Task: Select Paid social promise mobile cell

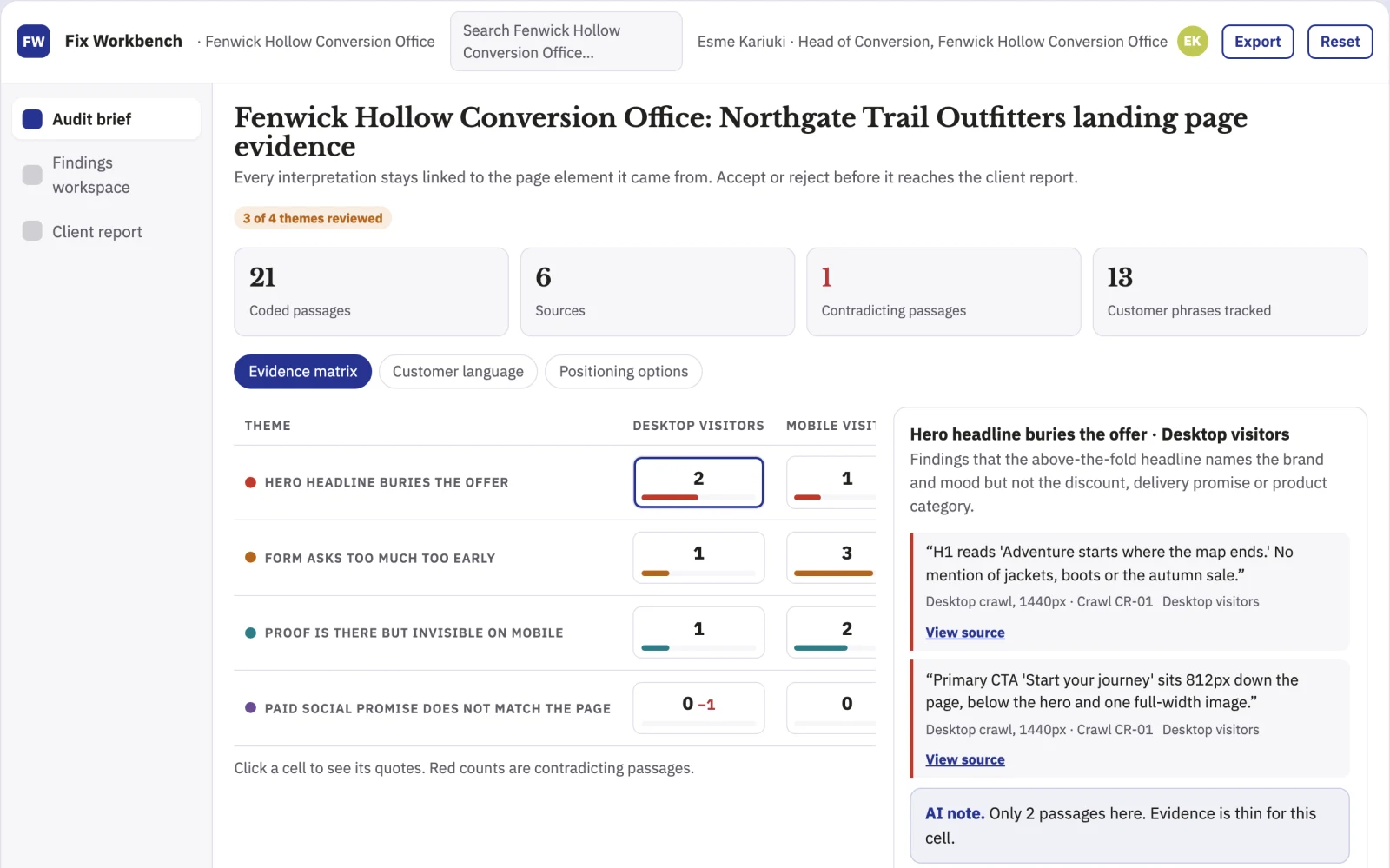Action: coord(831,707)
